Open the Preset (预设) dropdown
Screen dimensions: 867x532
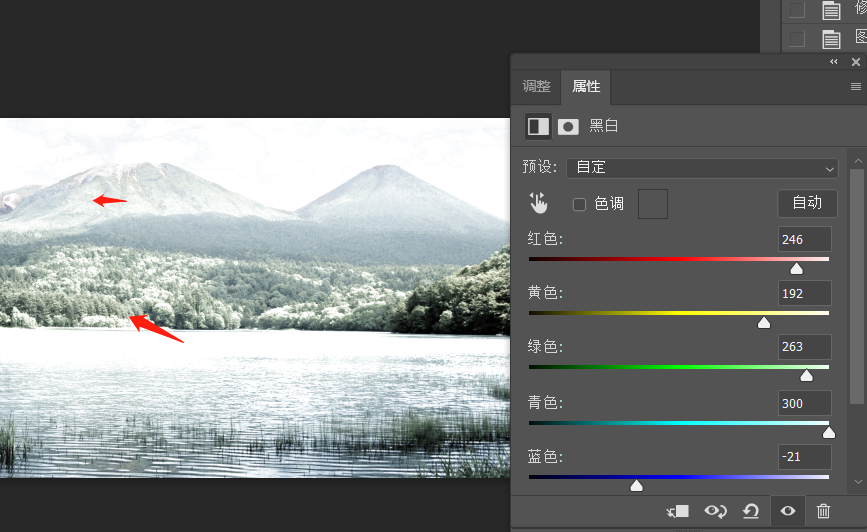(x=702, y=168)
